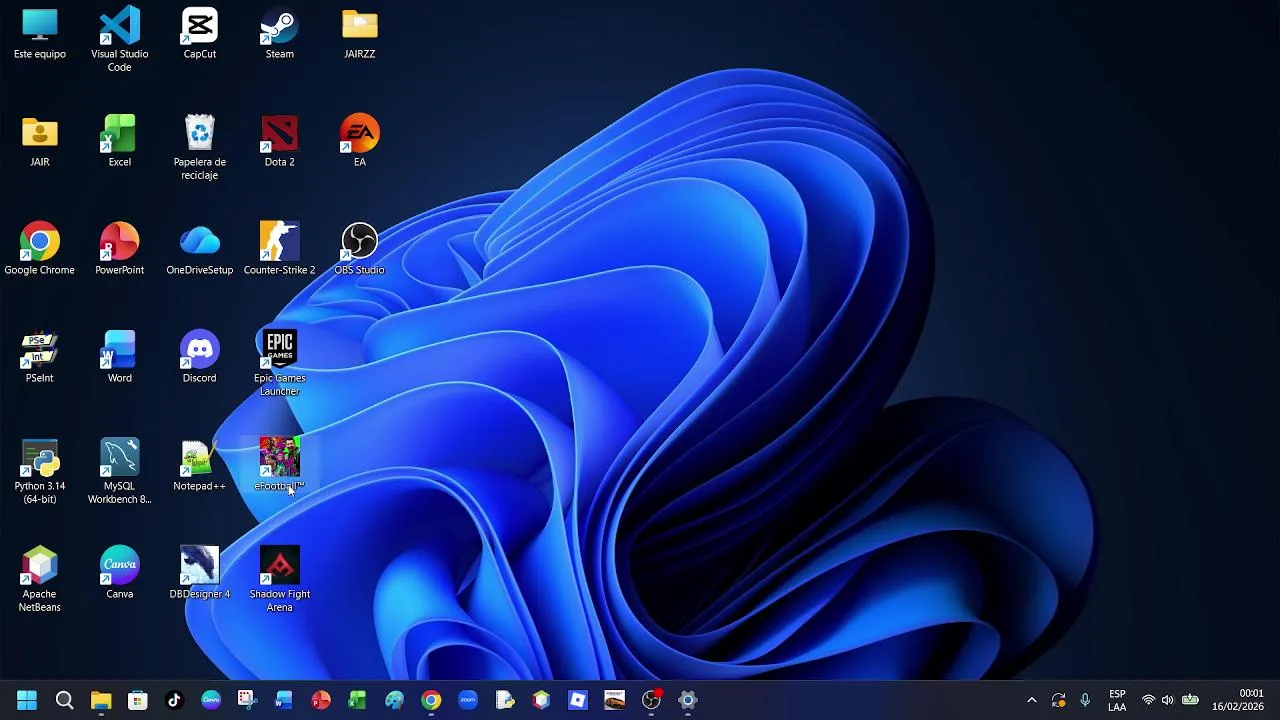Open taskbar Search magnifier

(x=64, y=700)
